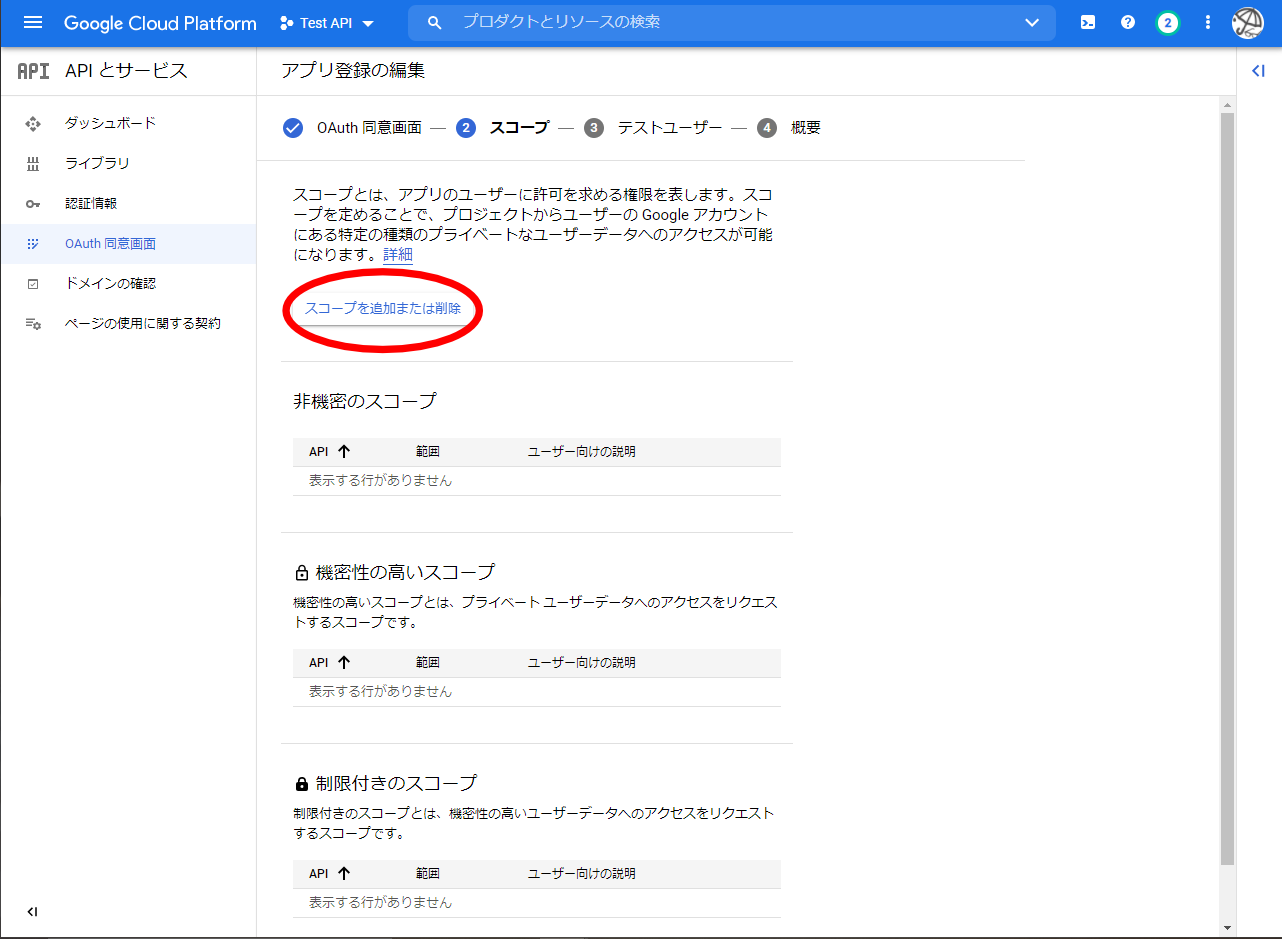
Task: Click 範囲 header in restricted scopes table
Action: 428,873
